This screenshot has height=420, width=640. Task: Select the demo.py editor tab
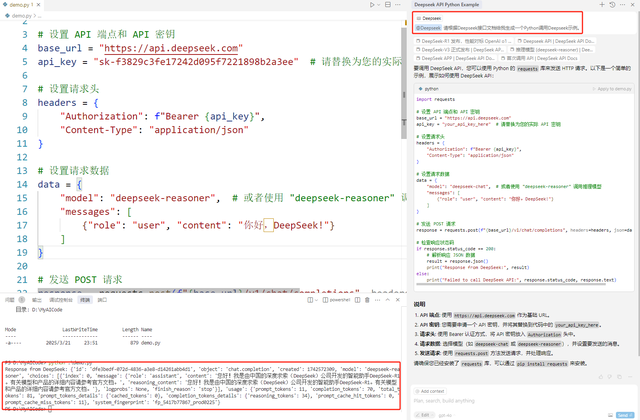pos(20,5)
